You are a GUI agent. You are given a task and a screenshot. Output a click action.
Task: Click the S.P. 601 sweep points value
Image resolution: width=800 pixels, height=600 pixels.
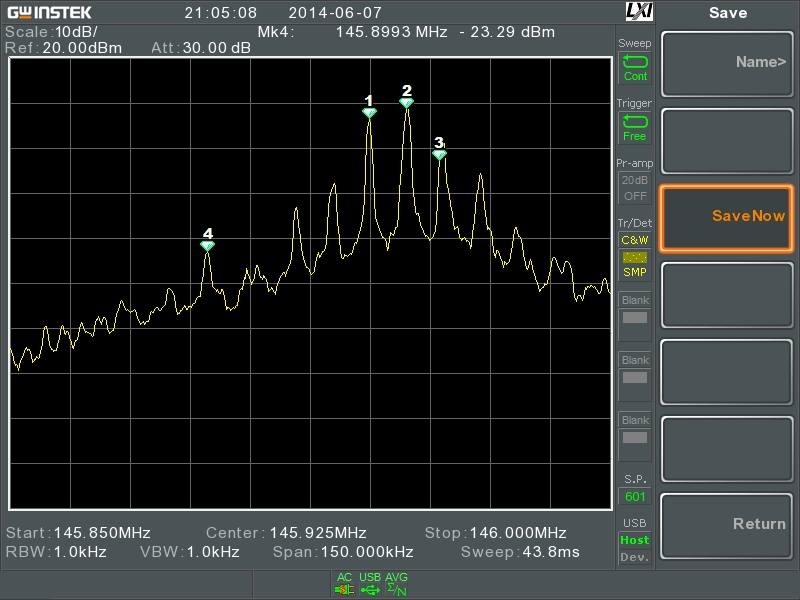click(x=635, y=496)
